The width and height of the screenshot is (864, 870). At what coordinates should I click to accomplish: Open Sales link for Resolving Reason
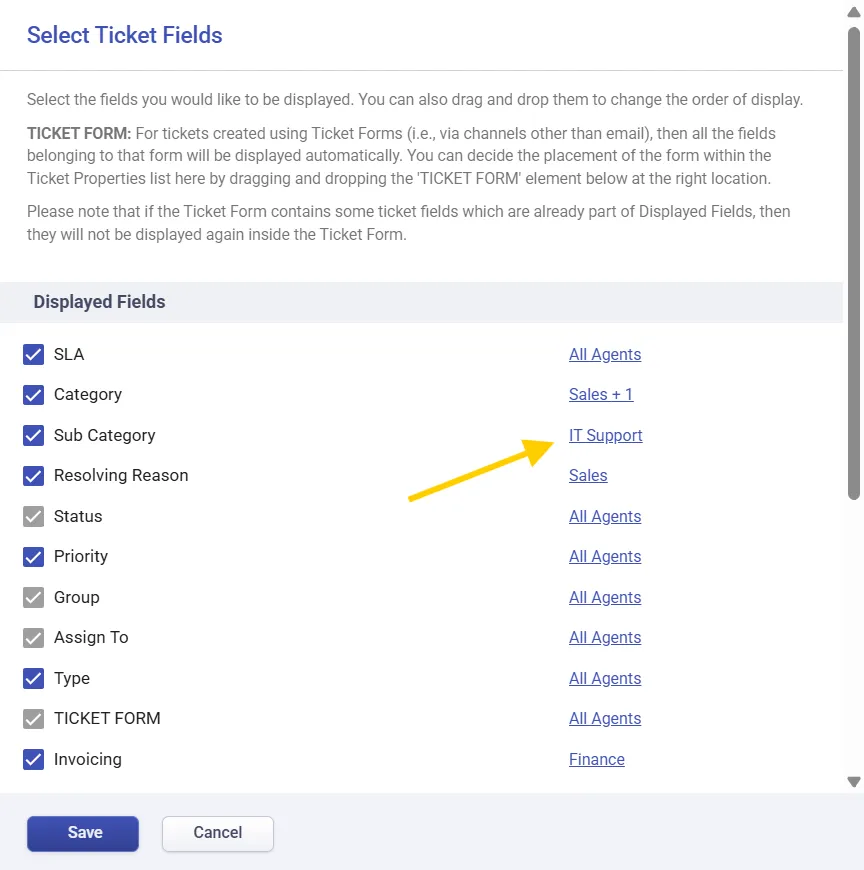pyautogui.click(x=587, y=476)
